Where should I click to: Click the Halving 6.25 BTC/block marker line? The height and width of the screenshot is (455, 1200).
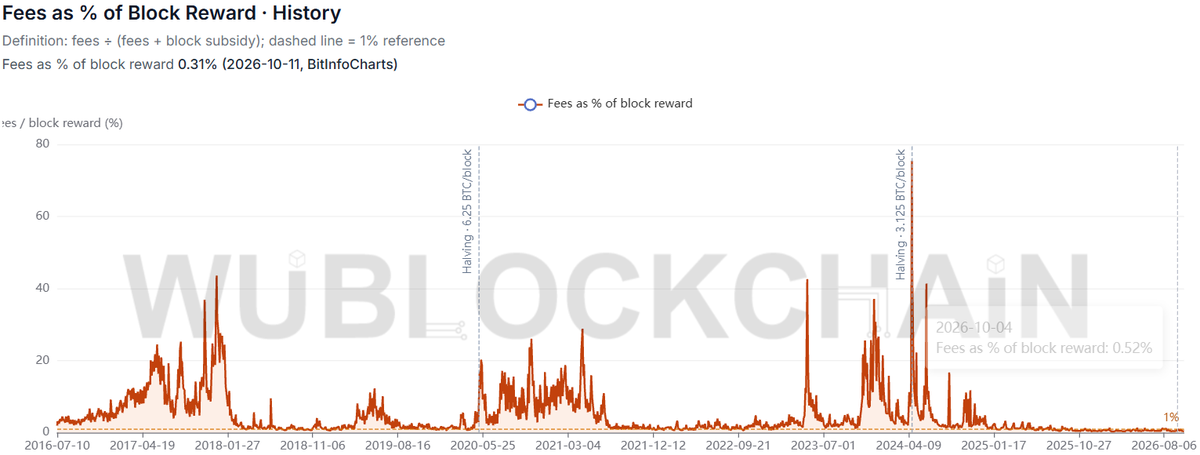[479, 288]
